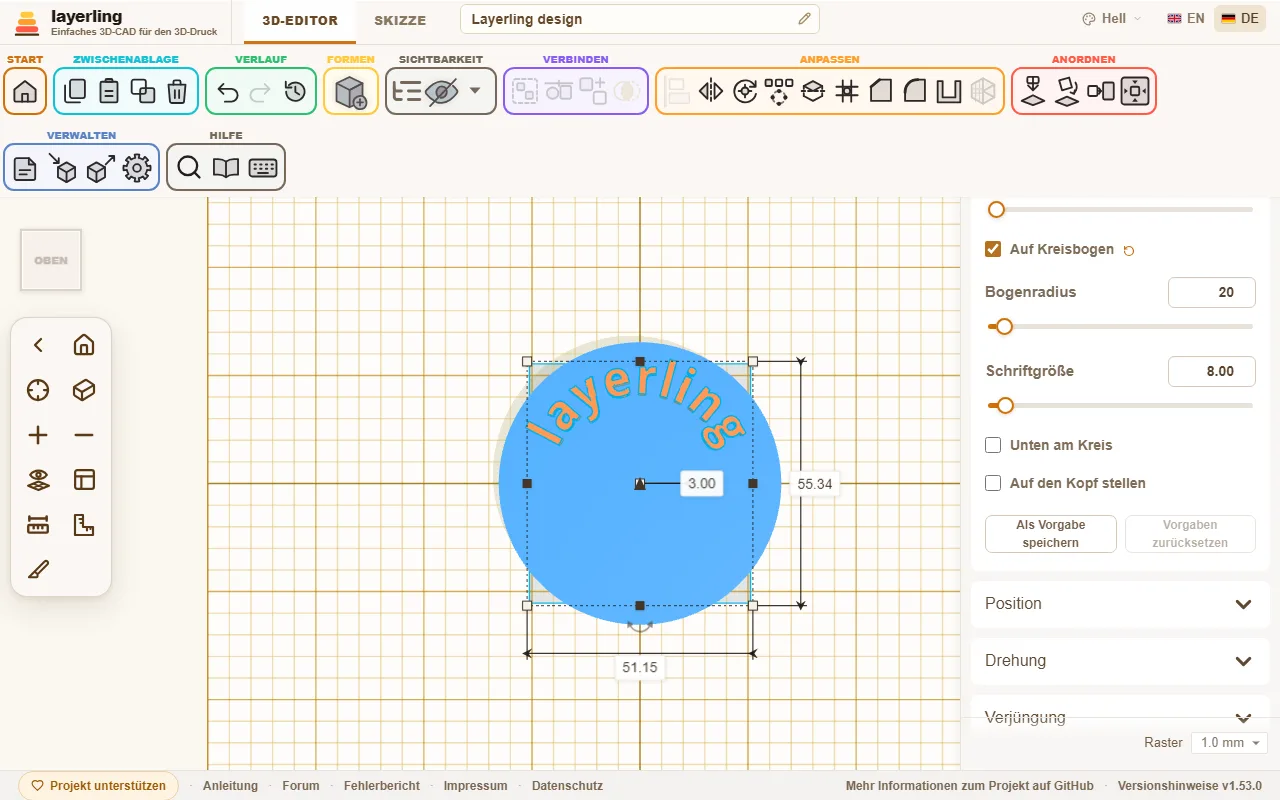The width and height of the screenshot is (1280, 800).
Task: Expand the Position section
Action: pos(1120,604)
